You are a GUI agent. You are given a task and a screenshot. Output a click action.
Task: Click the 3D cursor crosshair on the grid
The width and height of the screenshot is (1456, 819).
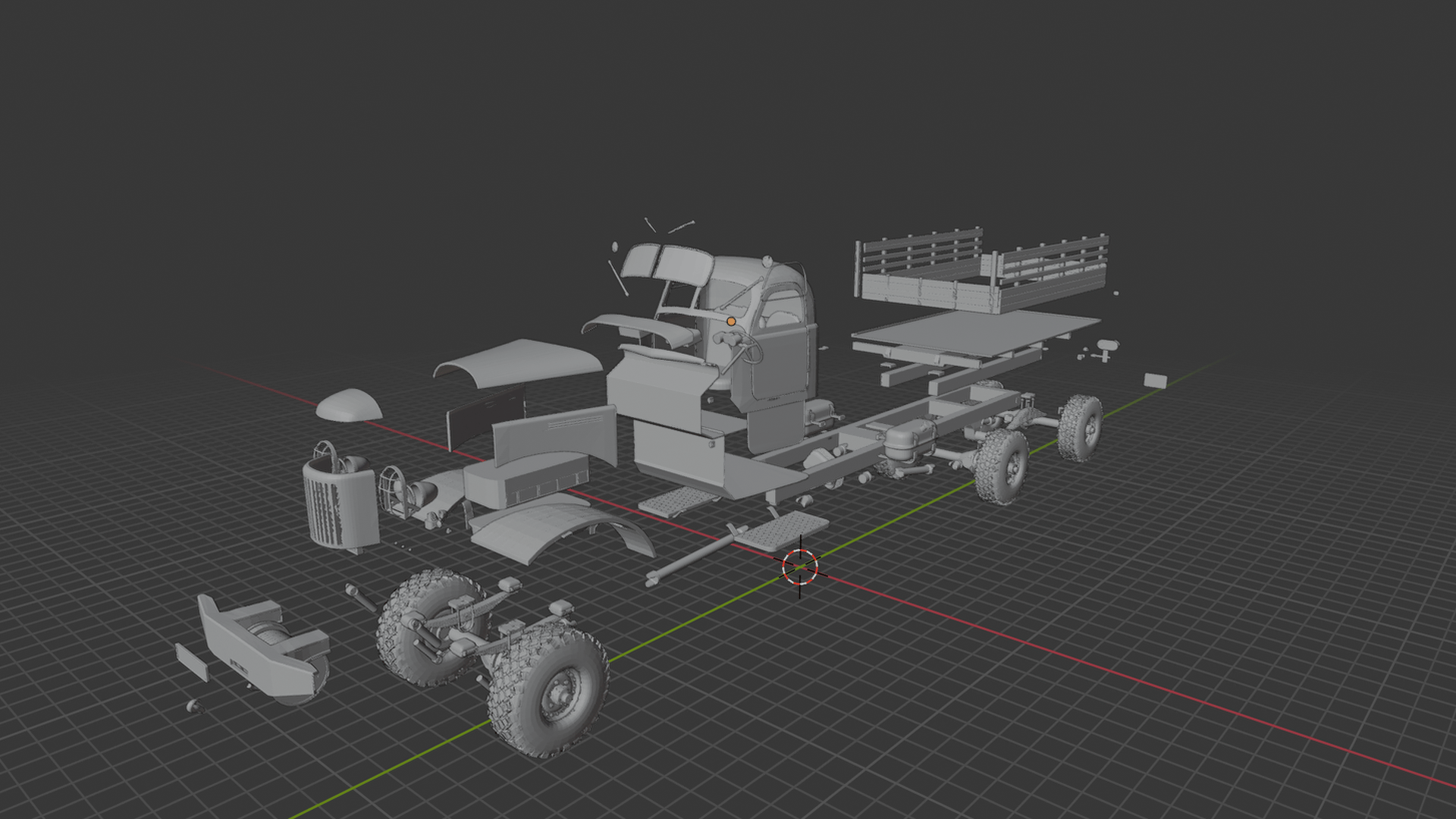coord(800,566)
